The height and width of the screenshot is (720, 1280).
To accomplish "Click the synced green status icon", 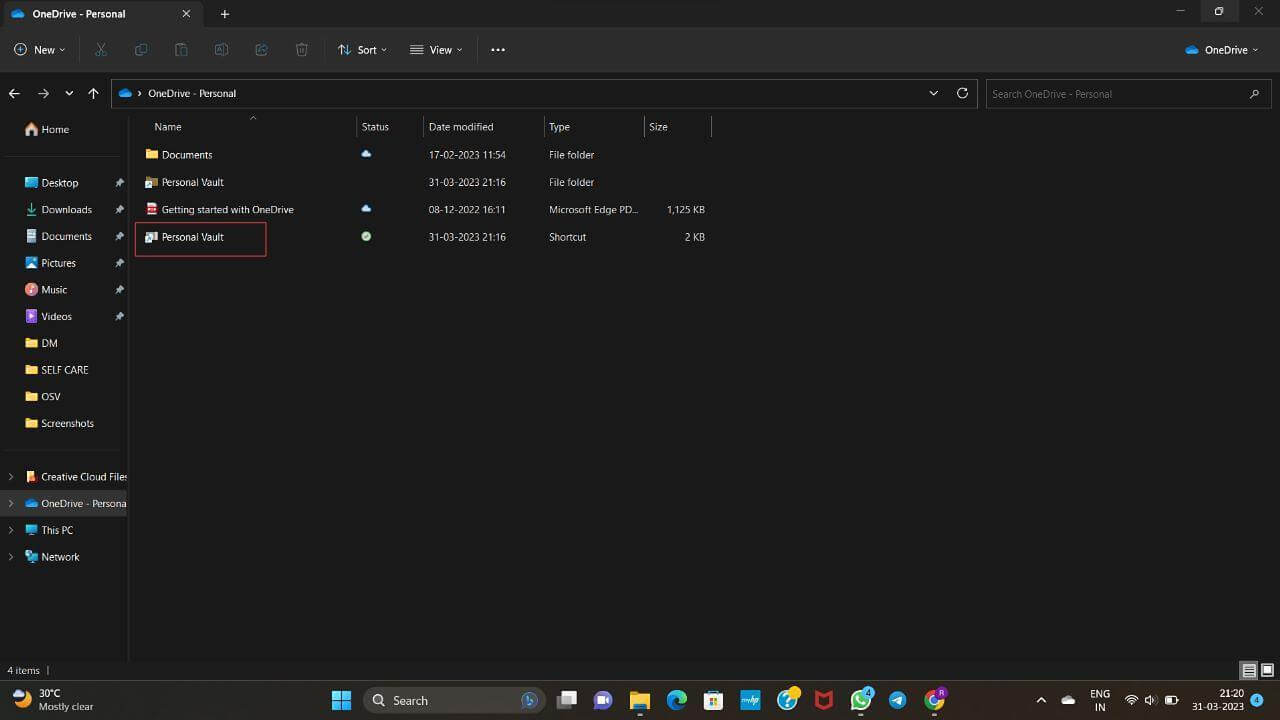I will (x=366, y=237).
